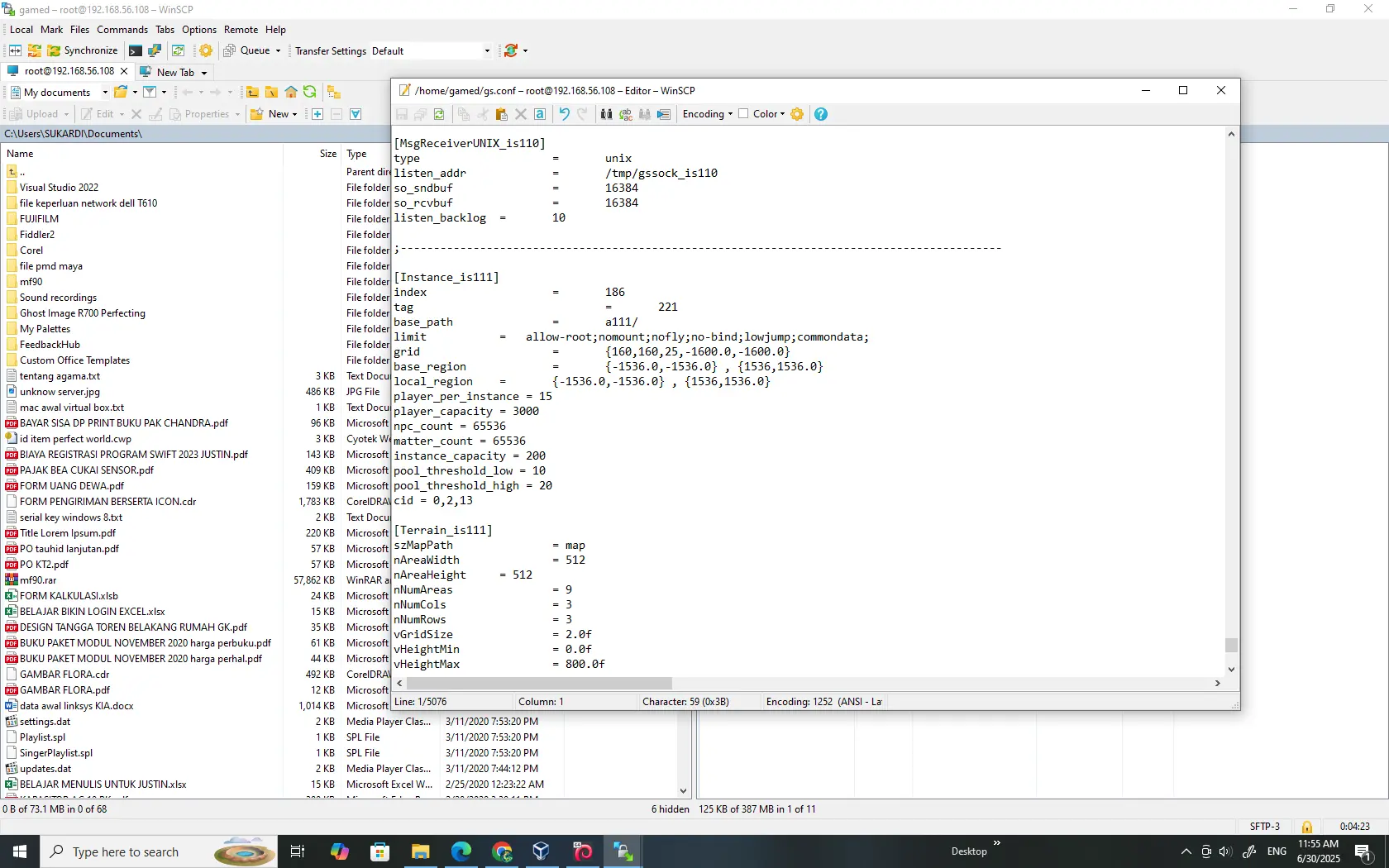Open the terminal console icon
1389x868 pixels.
coord(135,50)
